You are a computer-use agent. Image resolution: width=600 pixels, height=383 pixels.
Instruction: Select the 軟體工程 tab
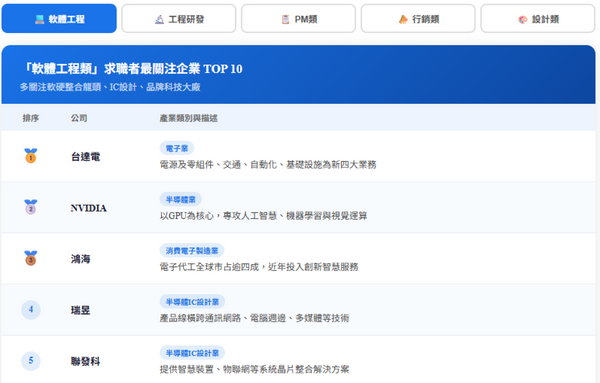pos(59,19)
